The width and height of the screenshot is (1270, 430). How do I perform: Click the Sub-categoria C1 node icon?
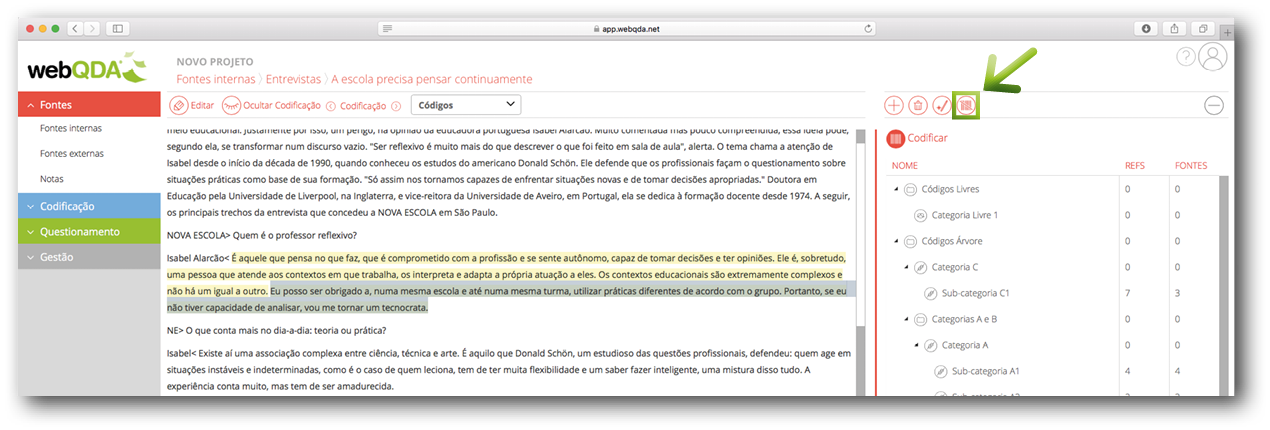931,293
